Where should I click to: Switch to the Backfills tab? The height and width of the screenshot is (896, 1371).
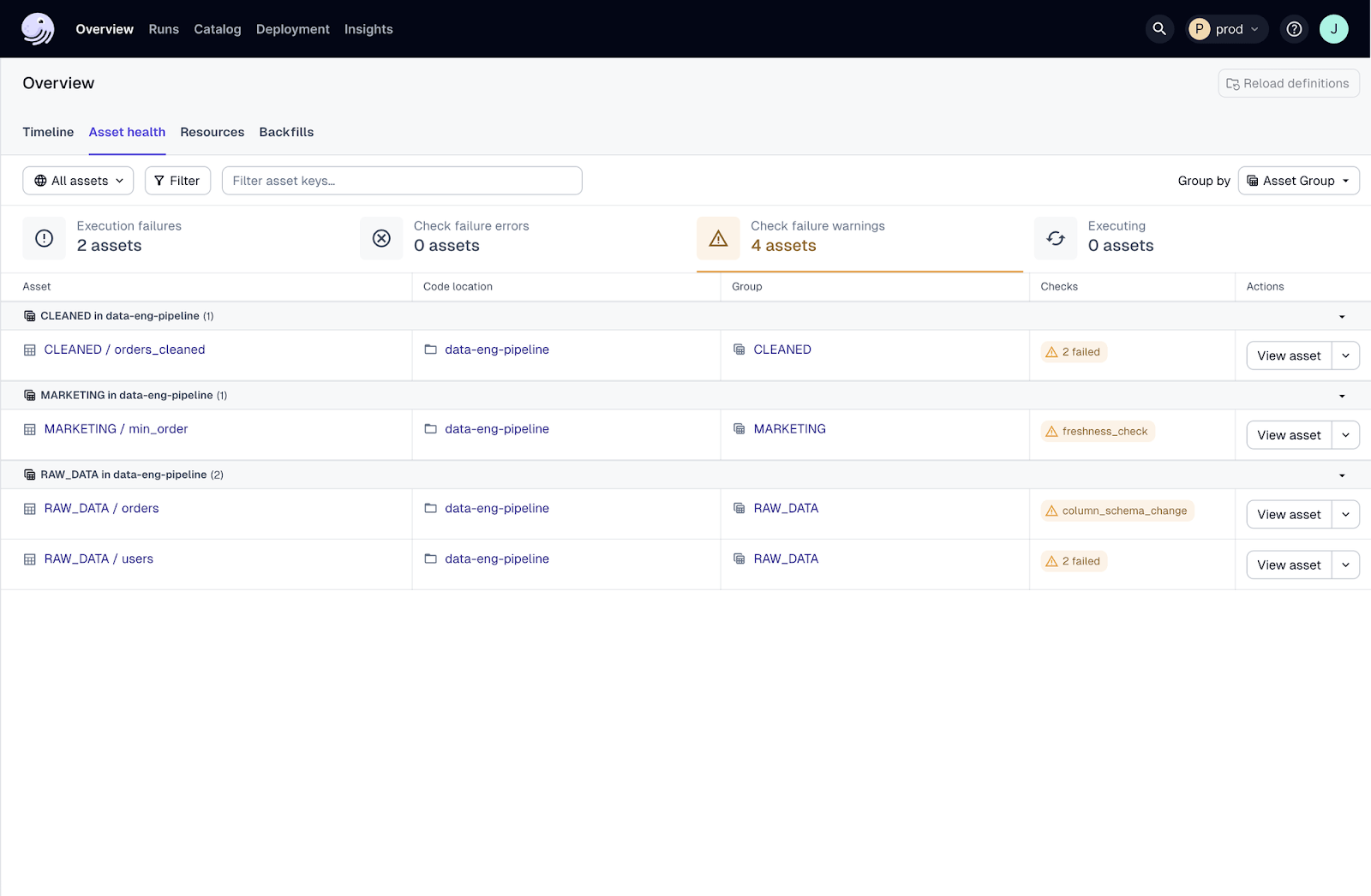click(286, 132)
